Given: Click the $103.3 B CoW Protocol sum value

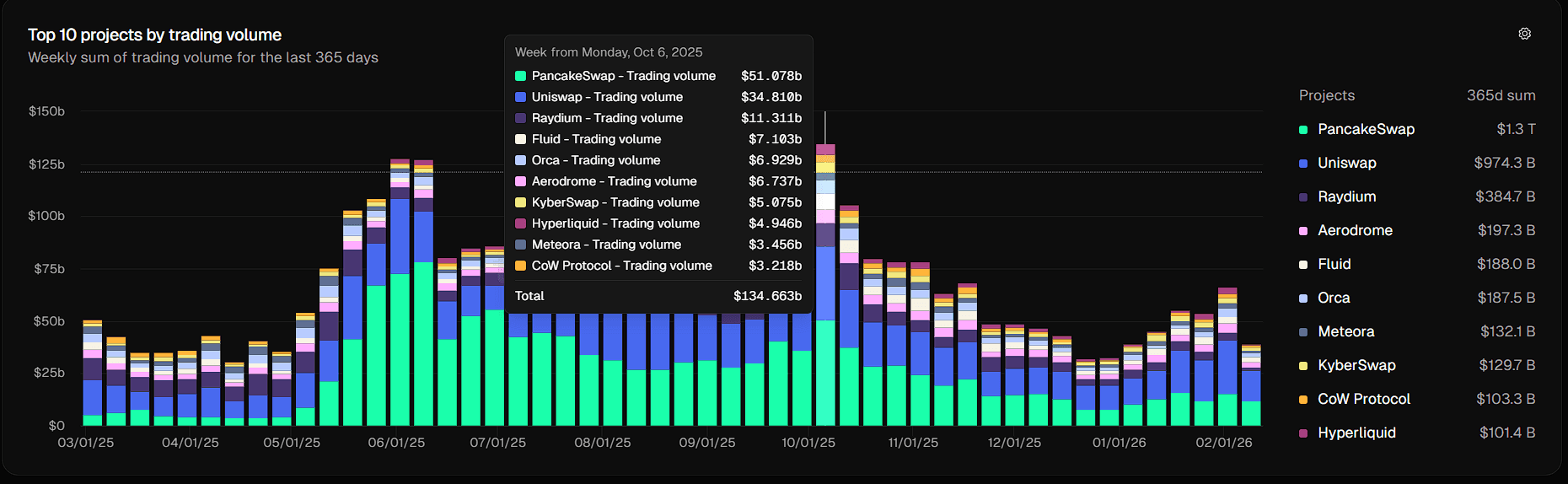Looking at the screenshot, I should (1506, 399).
